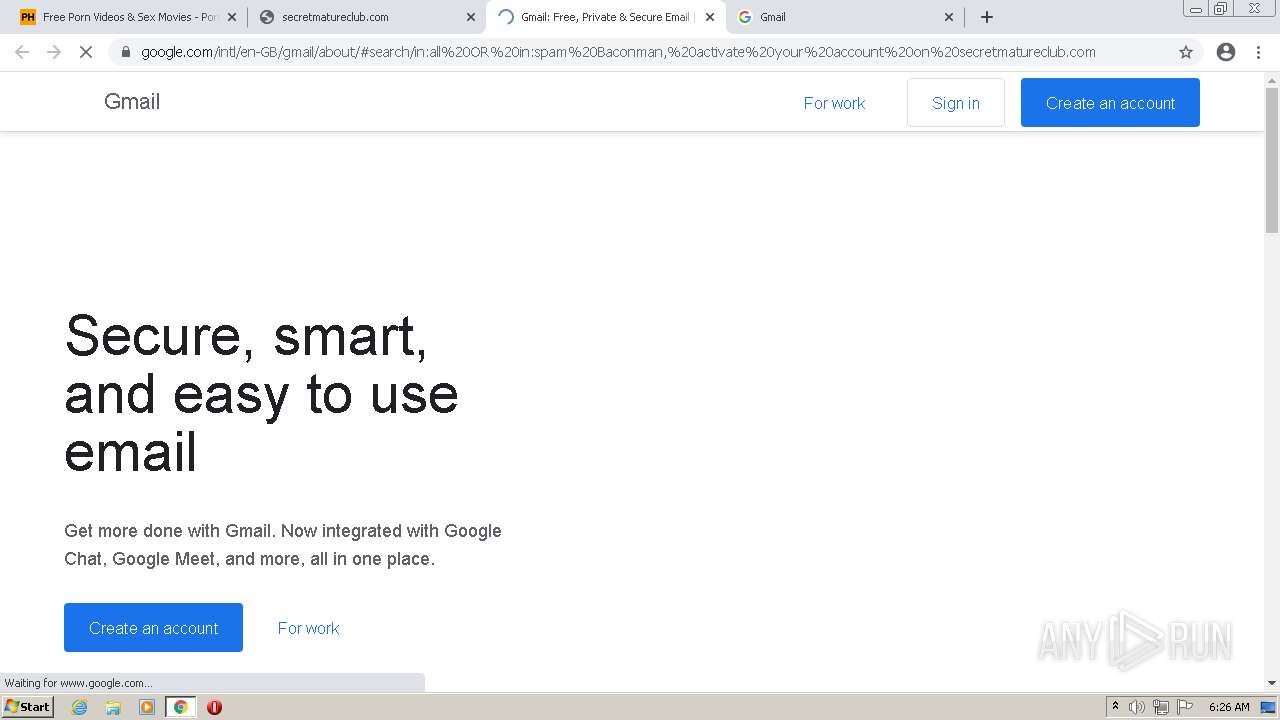1280x720 pixels.
Task: Click the 'Get more done with Gmail' paragraph
Action: point(283,545)
